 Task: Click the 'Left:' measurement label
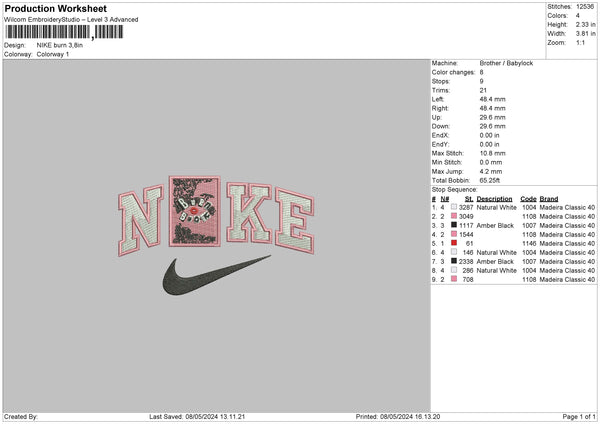pos(438,99)
